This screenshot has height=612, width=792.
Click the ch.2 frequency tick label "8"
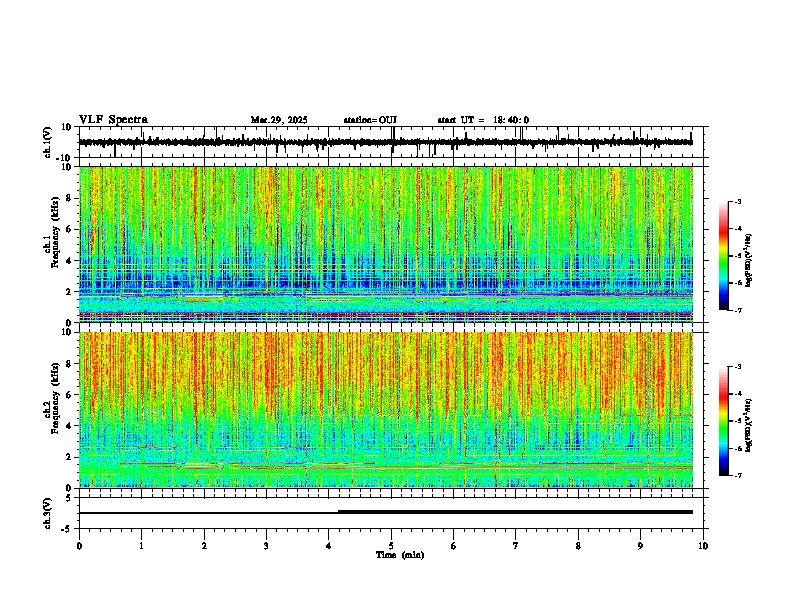click(x=69, y=364)
